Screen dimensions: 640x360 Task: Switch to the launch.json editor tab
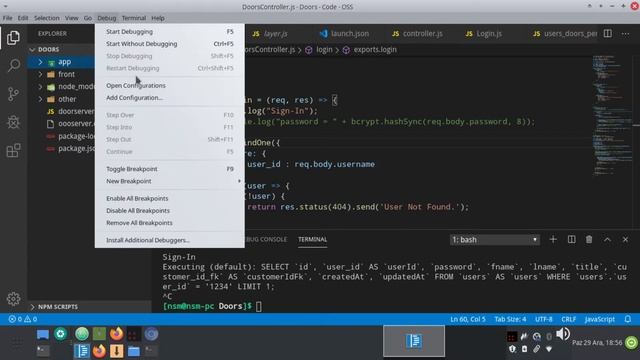point(345,33)
